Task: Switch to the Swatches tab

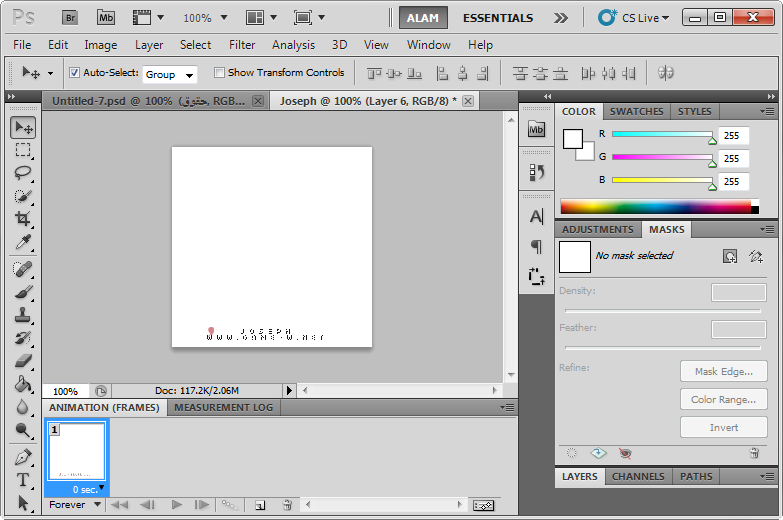Action: tap(636, 112)
